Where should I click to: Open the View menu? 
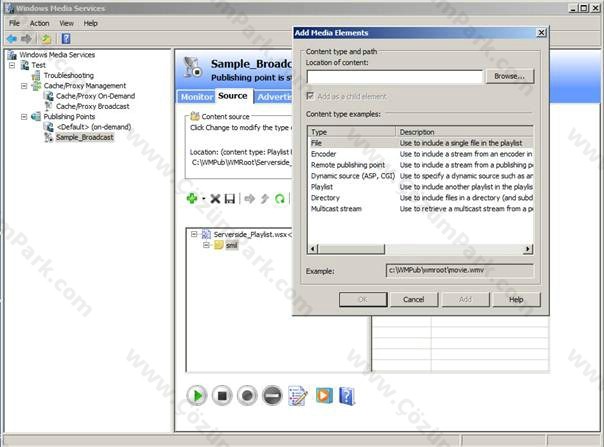pyautogui.click(x=66, y=23)
